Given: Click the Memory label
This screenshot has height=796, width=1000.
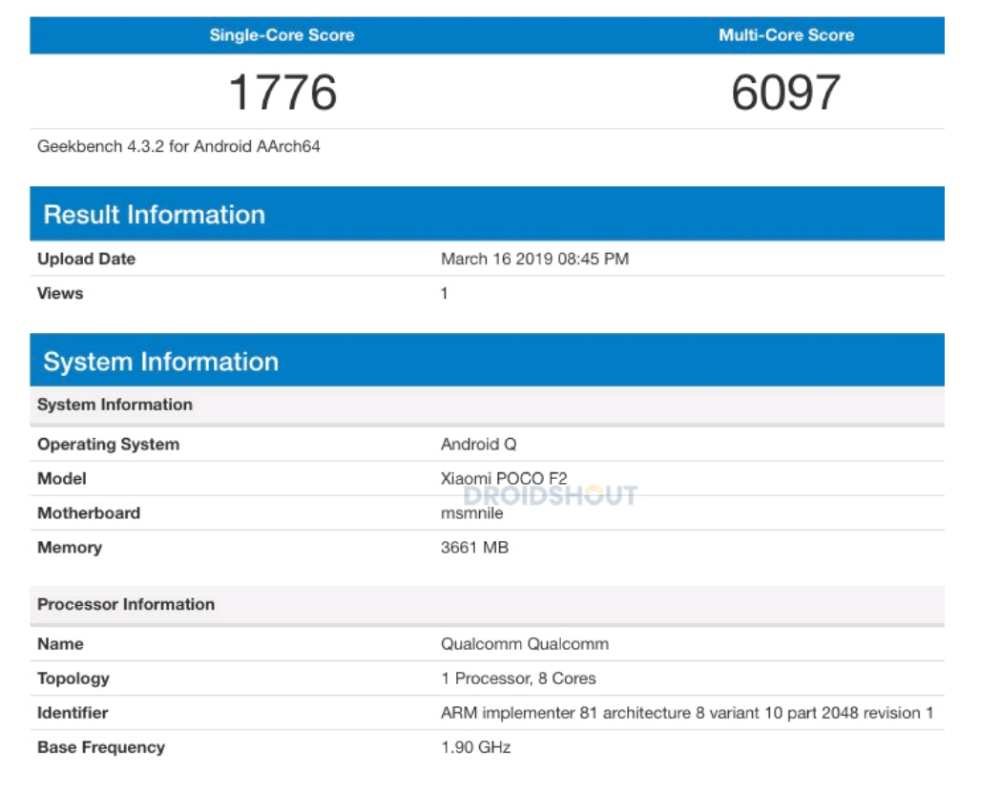Looking at the screenshot, I should click(70, 548).
